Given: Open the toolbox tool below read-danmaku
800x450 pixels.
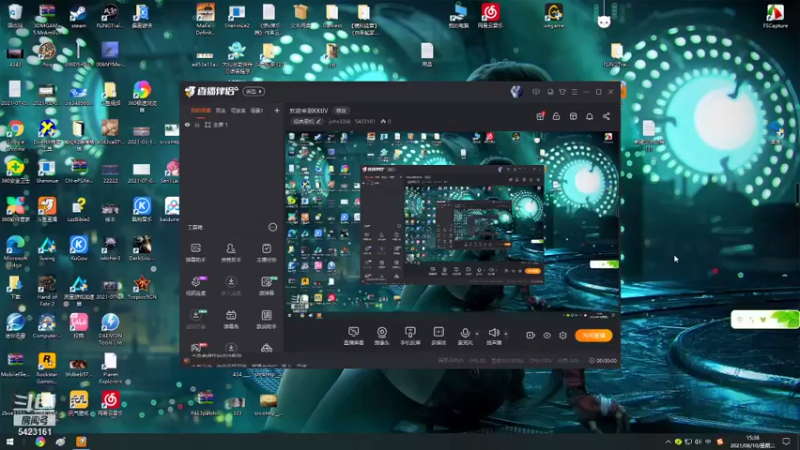Looking at the screenshot, I should pos(266,319).
